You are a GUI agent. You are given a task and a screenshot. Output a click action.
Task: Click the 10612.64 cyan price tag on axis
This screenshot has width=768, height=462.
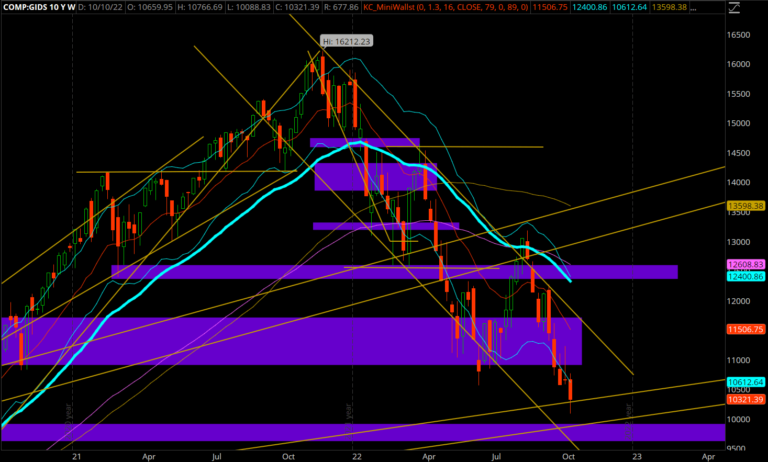coord(745,382)
